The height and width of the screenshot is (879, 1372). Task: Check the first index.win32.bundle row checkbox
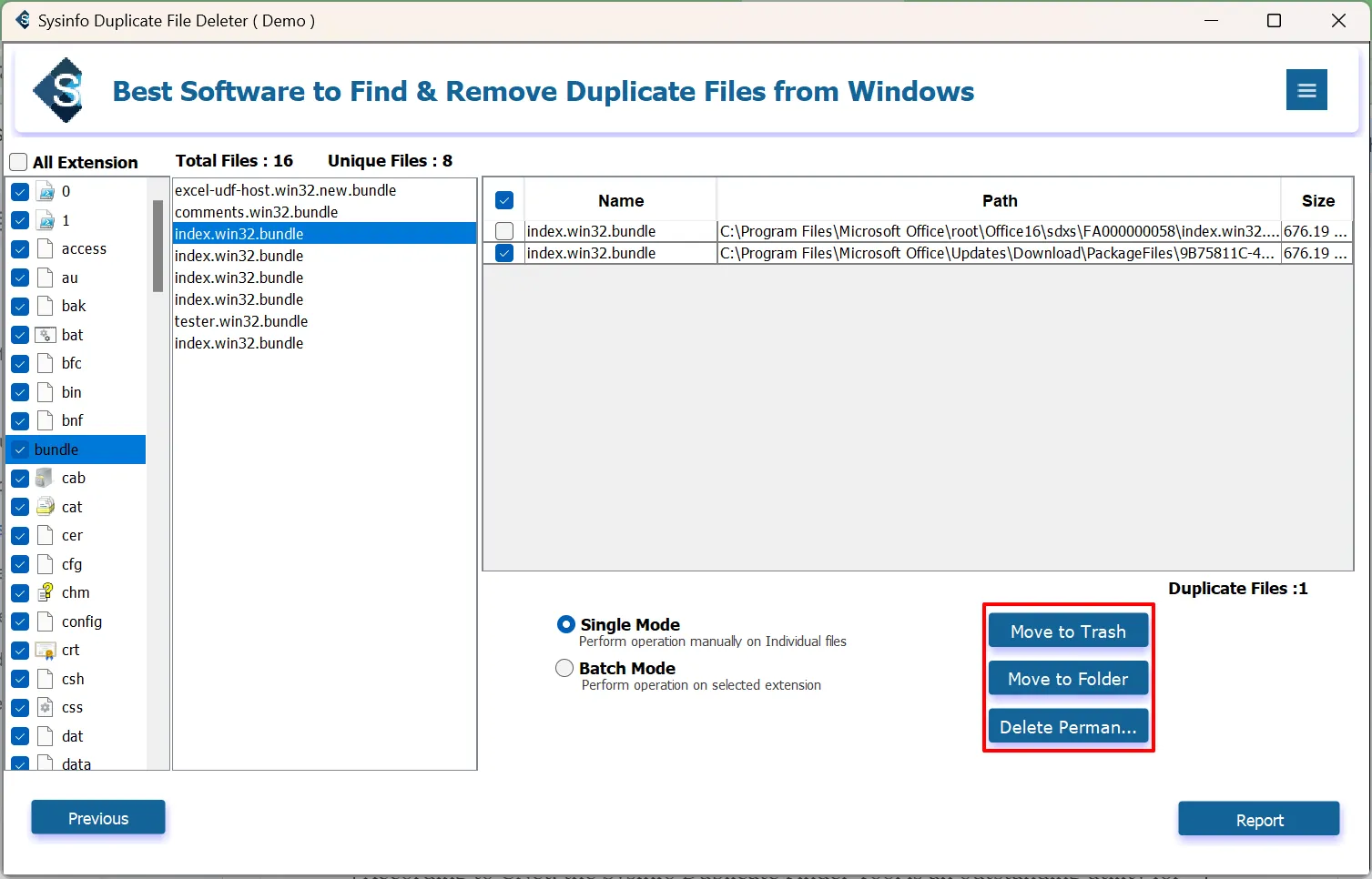[x=504, y=231]
